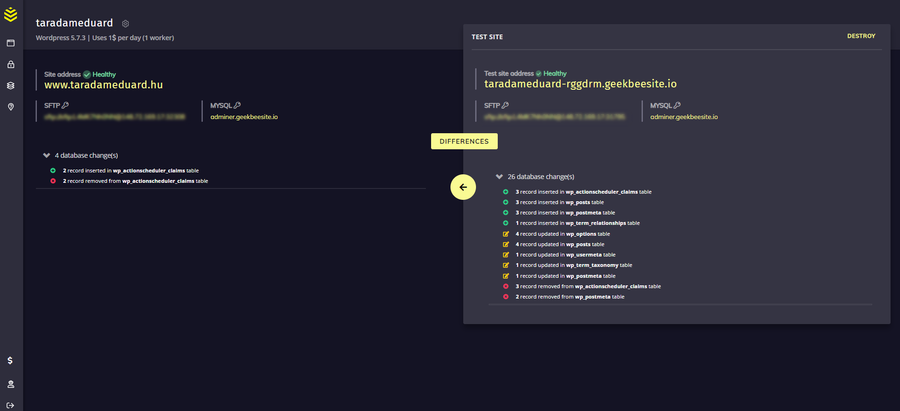Collapse the 4 database change(s) section
Screen dimensions: 900x411
click(47, 156)
